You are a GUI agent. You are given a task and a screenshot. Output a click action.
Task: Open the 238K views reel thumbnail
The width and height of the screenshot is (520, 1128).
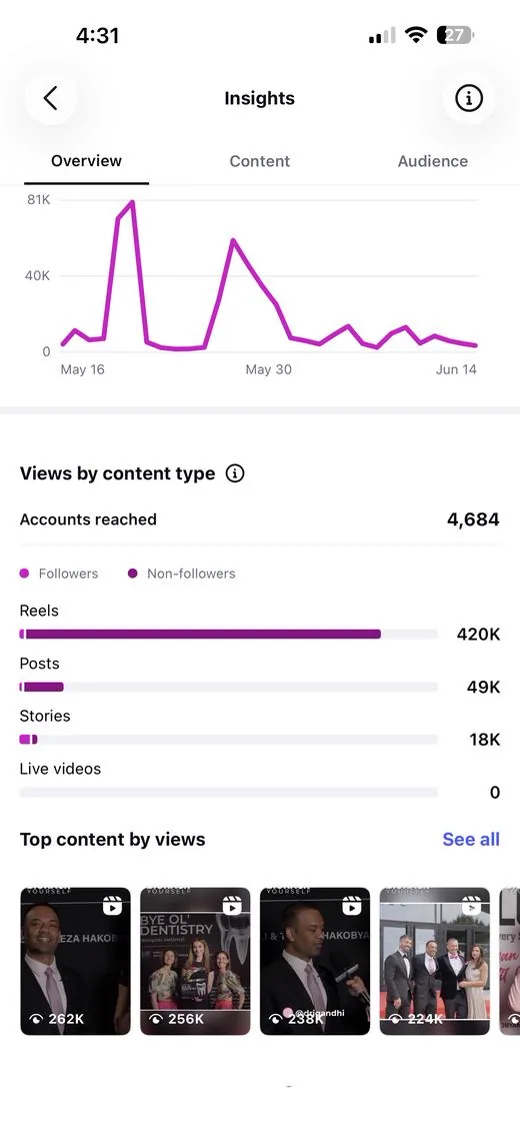pyautogui.click(x=315, y=961)
